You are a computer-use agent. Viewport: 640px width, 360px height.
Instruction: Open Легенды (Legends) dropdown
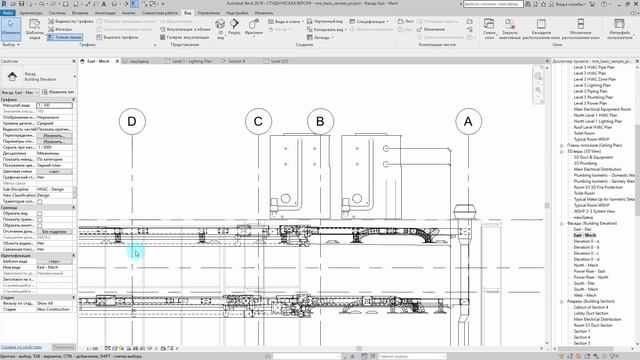(x=320, y=37)
